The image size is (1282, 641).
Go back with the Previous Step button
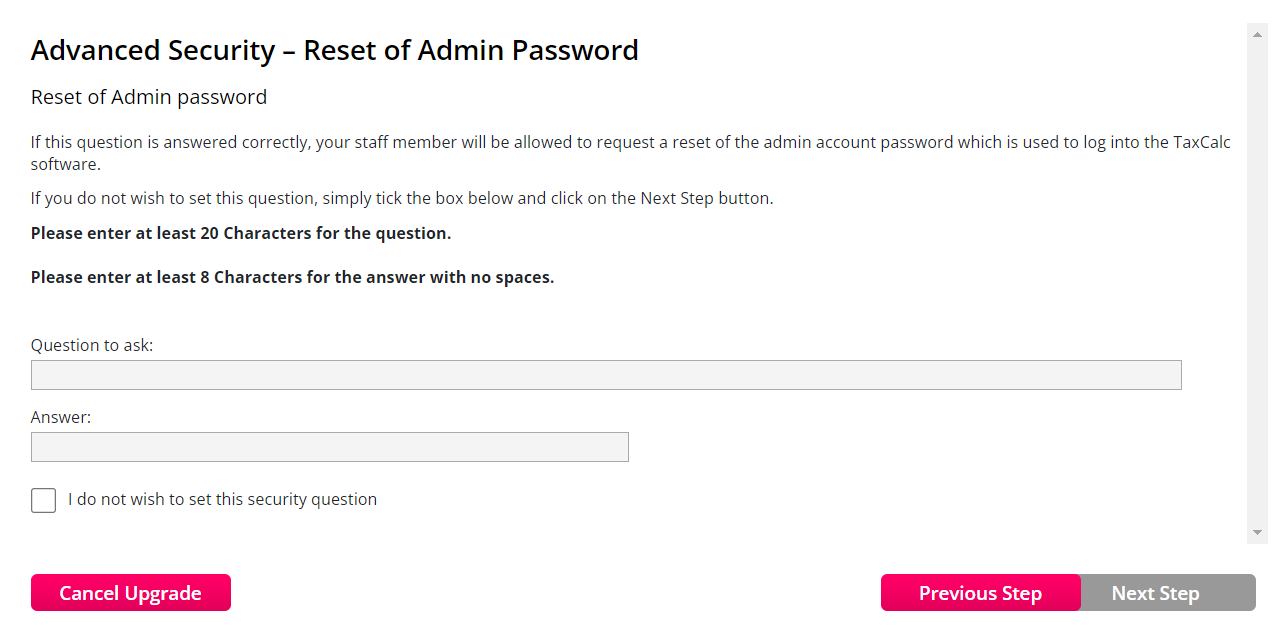click(x=980, y=593)
